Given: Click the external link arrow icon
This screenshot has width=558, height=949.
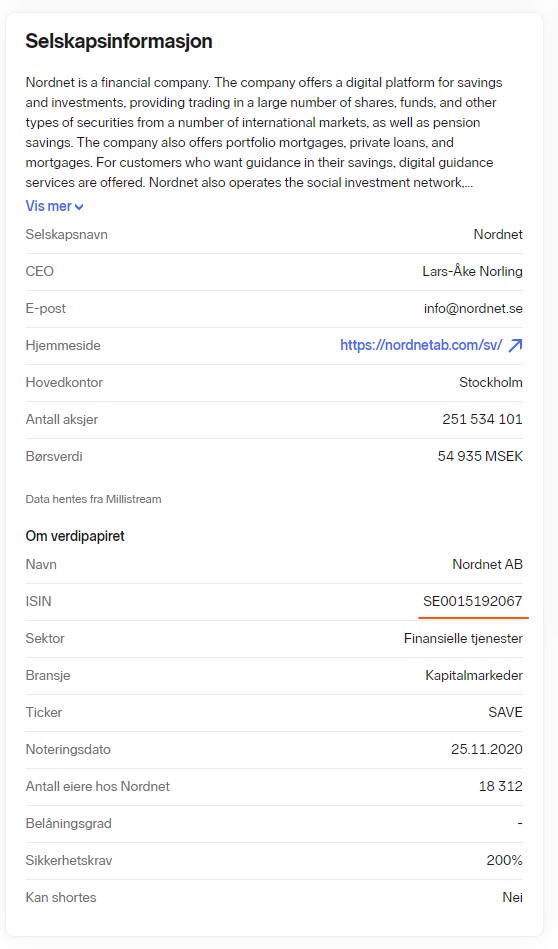Looking at the screenshot, I should (515, 345).
